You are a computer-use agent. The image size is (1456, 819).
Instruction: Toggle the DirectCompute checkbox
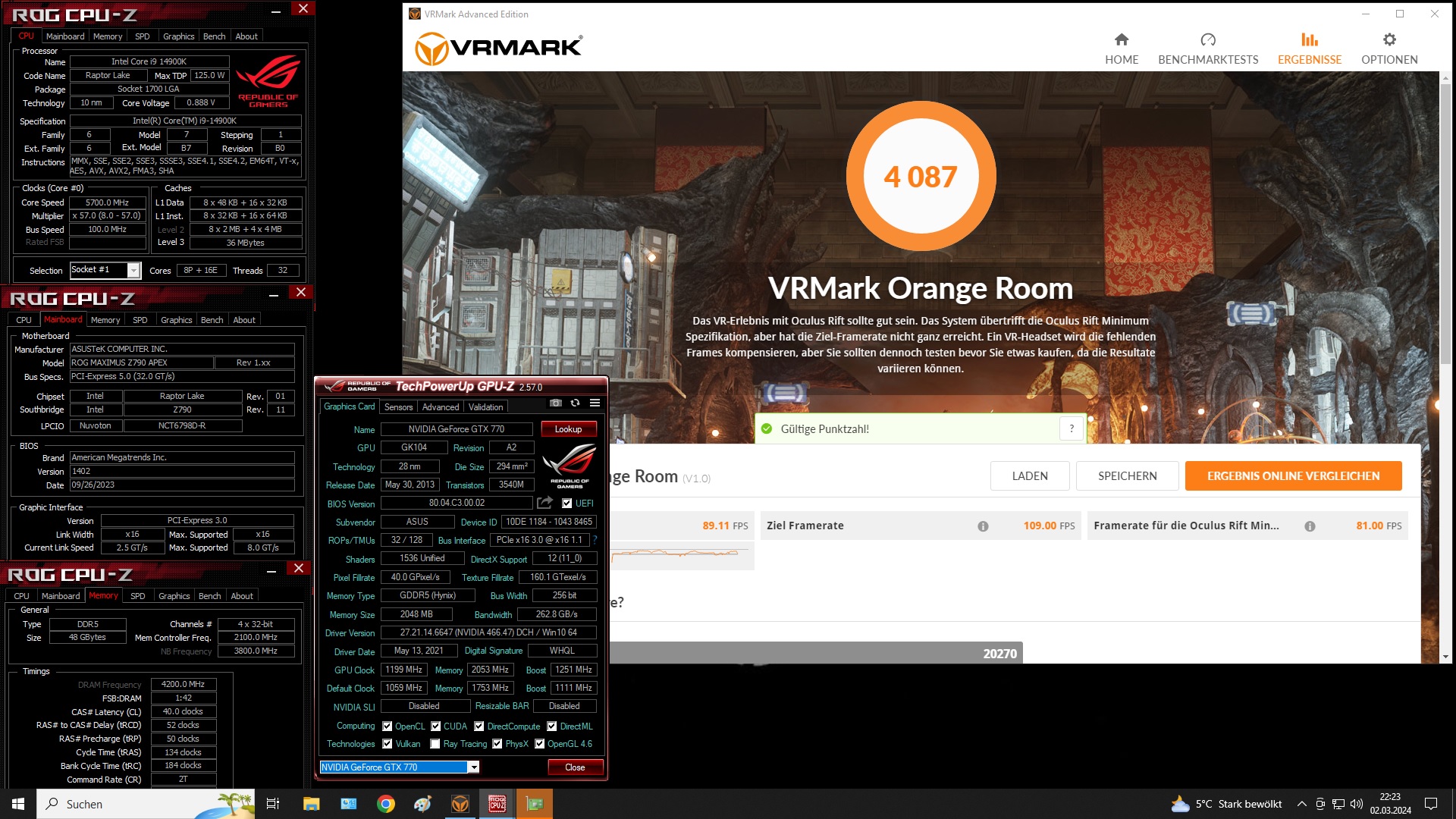pos(479,726)
